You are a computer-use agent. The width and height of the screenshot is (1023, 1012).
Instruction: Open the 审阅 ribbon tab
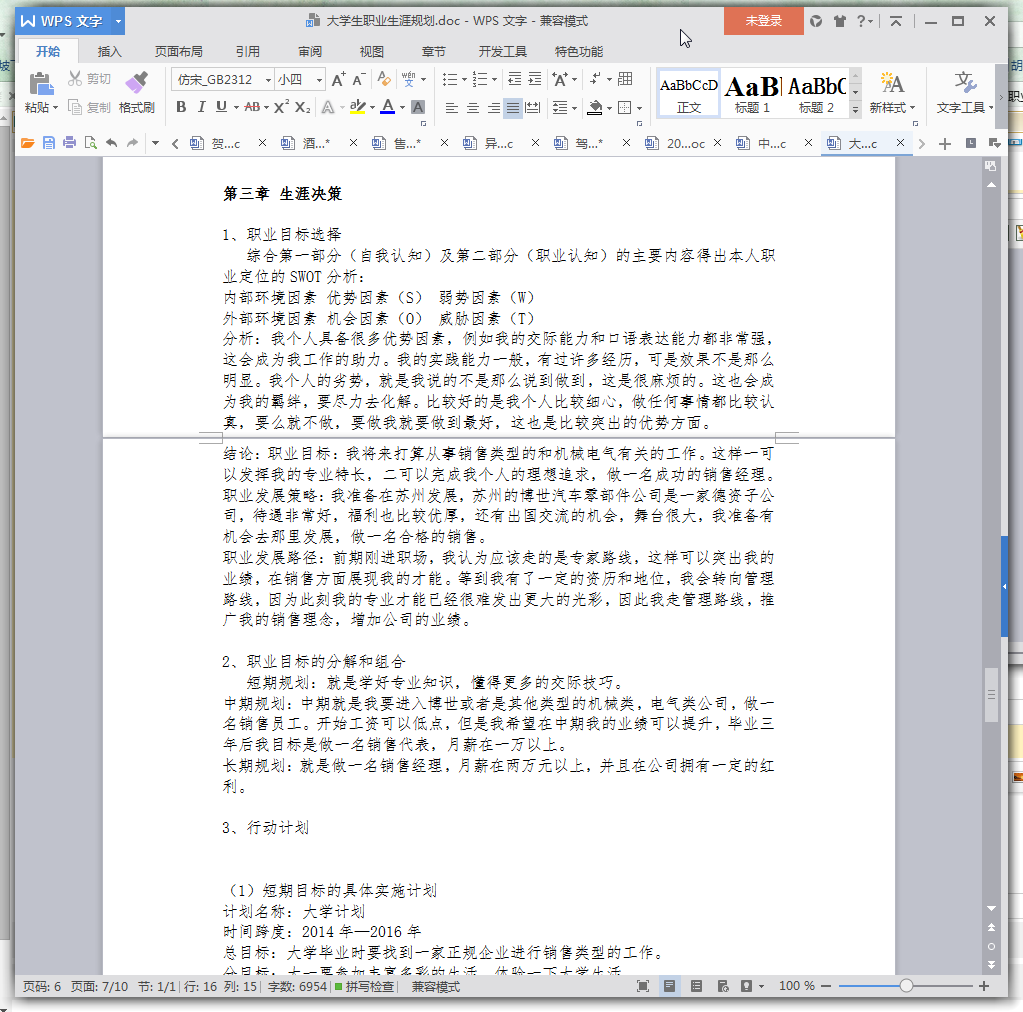[x=310, y=52]
